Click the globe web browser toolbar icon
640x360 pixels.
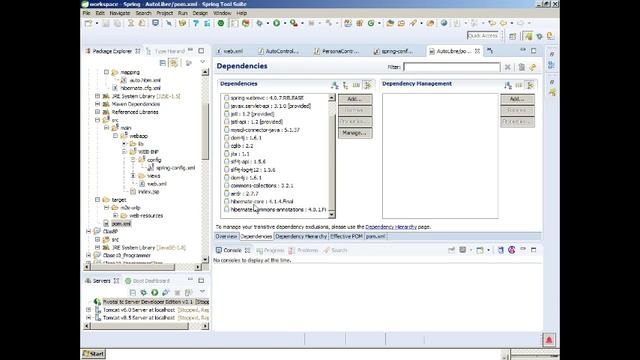(x=444, y=23)
